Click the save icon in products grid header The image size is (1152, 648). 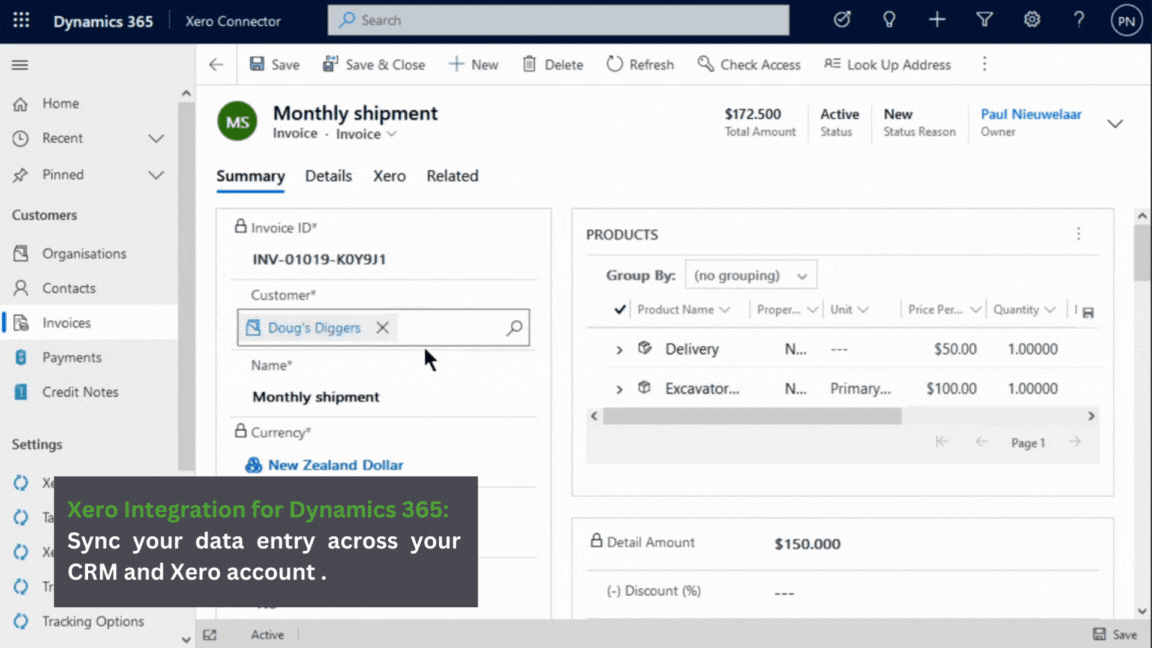point(1088,312)
